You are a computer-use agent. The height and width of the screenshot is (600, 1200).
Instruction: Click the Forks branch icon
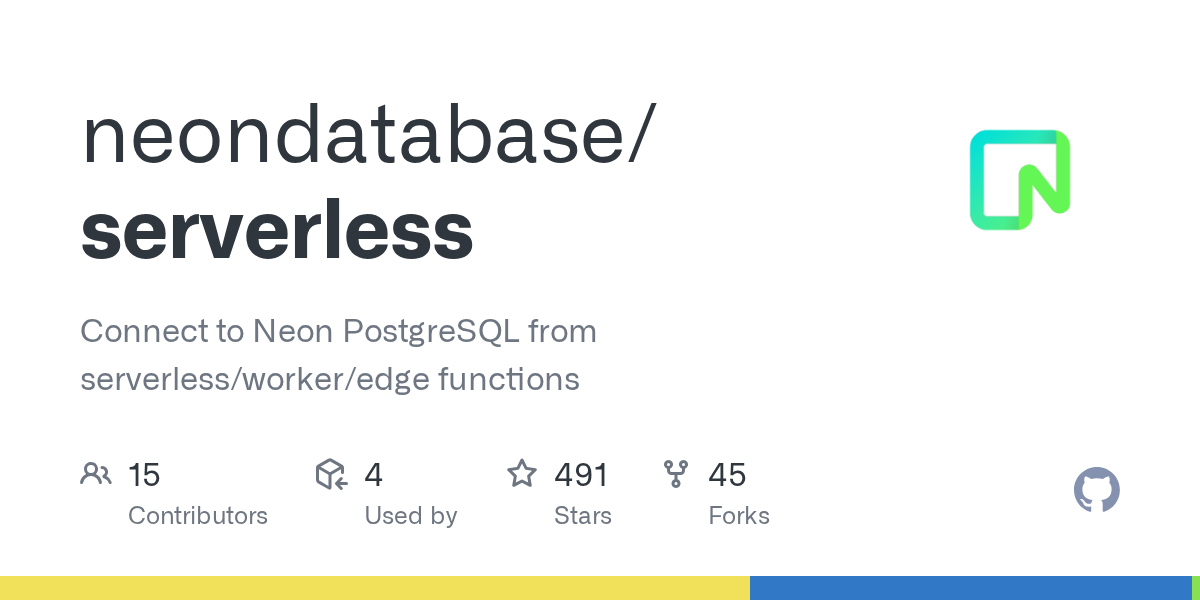(676, 474)
